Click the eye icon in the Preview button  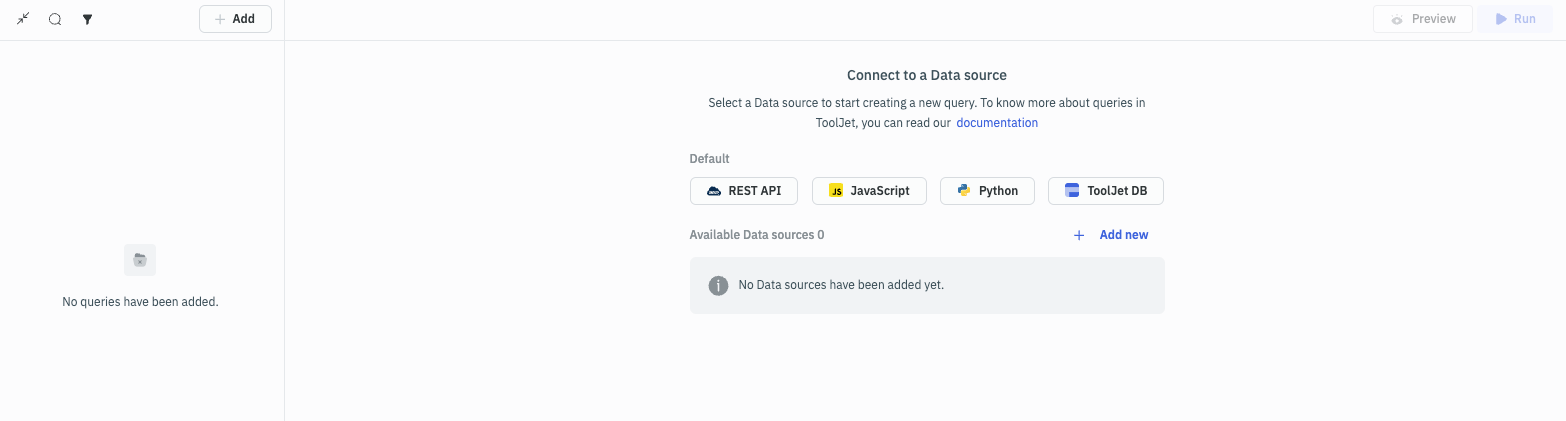tap(1397, 19)
